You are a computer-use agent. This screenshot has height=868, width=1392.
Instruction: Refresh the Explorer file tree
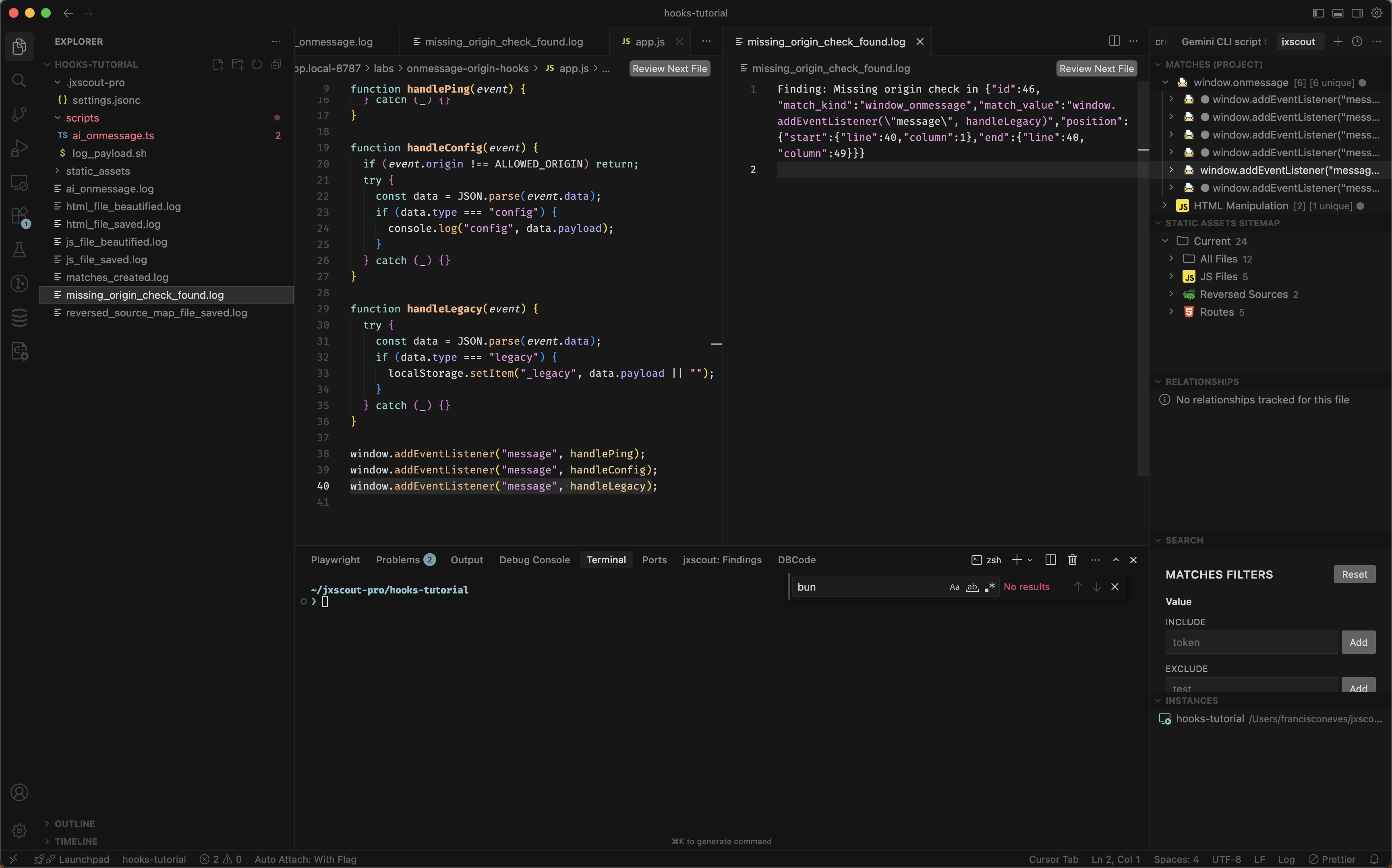(257, 64)
